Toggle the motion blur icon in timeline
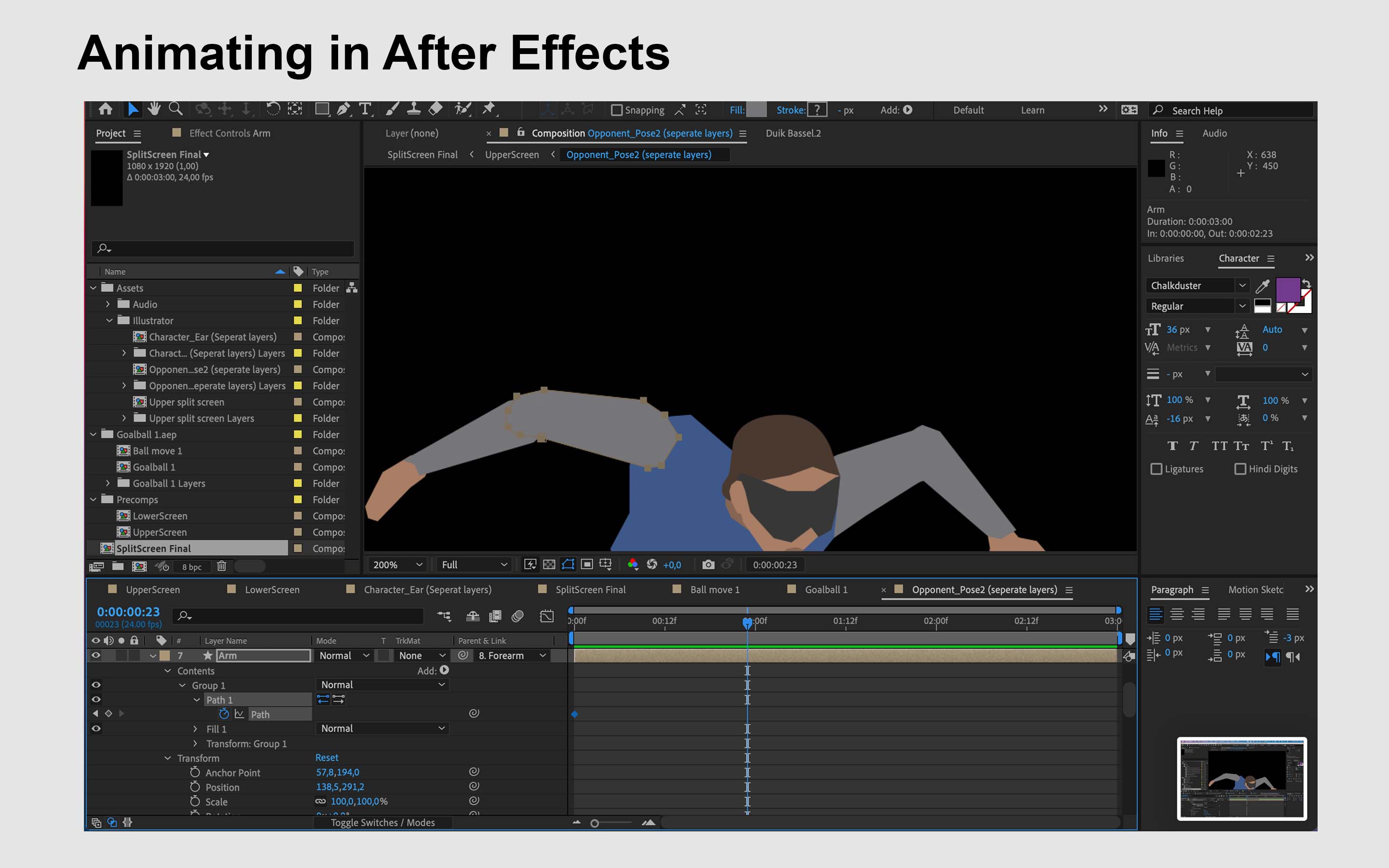Image resolution: width=1389 pixels, height=868 pixels. click(x=517, y=616)
